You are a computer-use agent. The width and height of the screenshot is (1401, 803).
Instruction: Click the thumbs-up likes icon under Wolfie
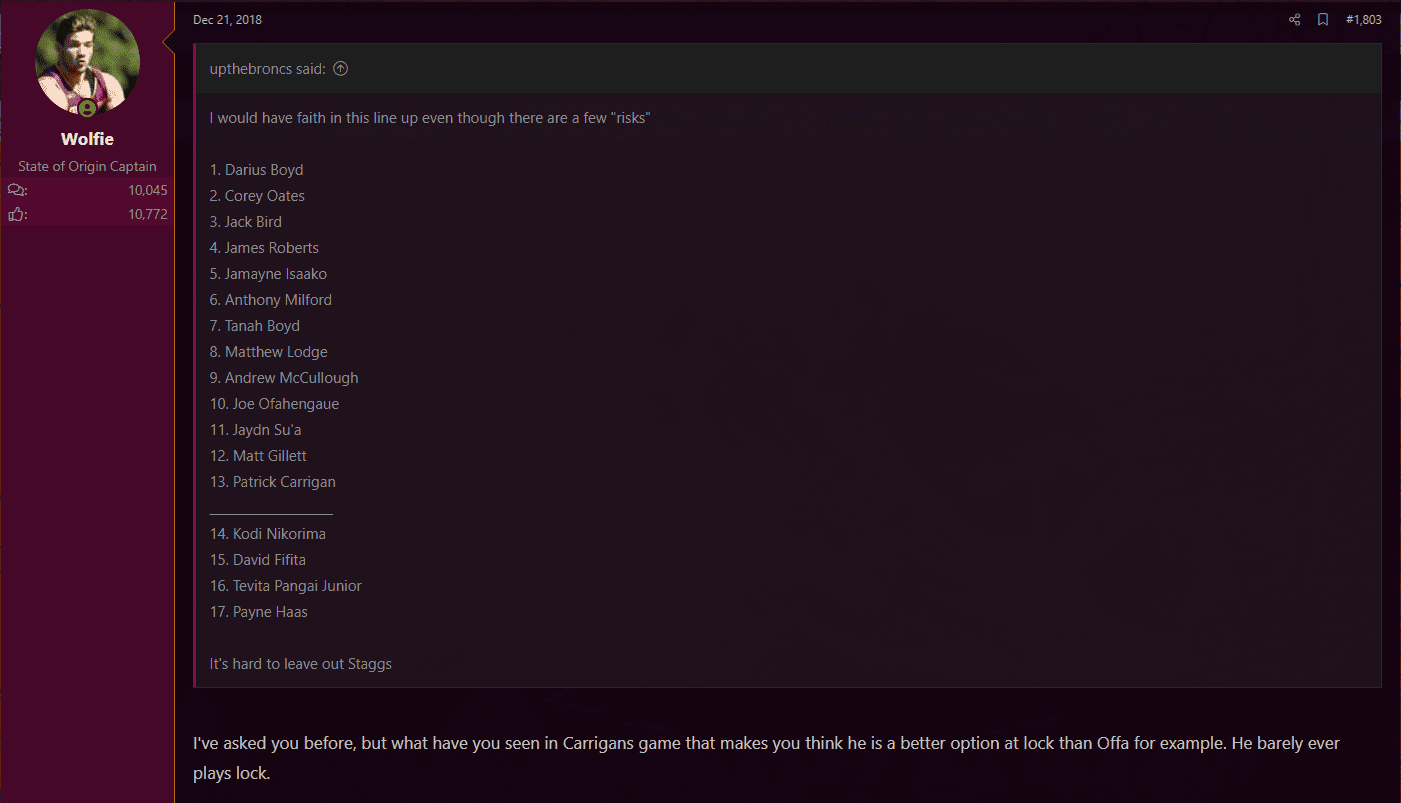[17, 214]
